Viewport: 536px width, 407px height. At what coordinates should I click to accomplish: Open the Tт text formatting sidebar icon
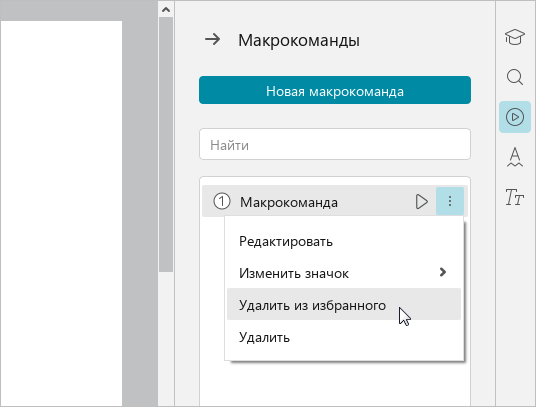514,197
